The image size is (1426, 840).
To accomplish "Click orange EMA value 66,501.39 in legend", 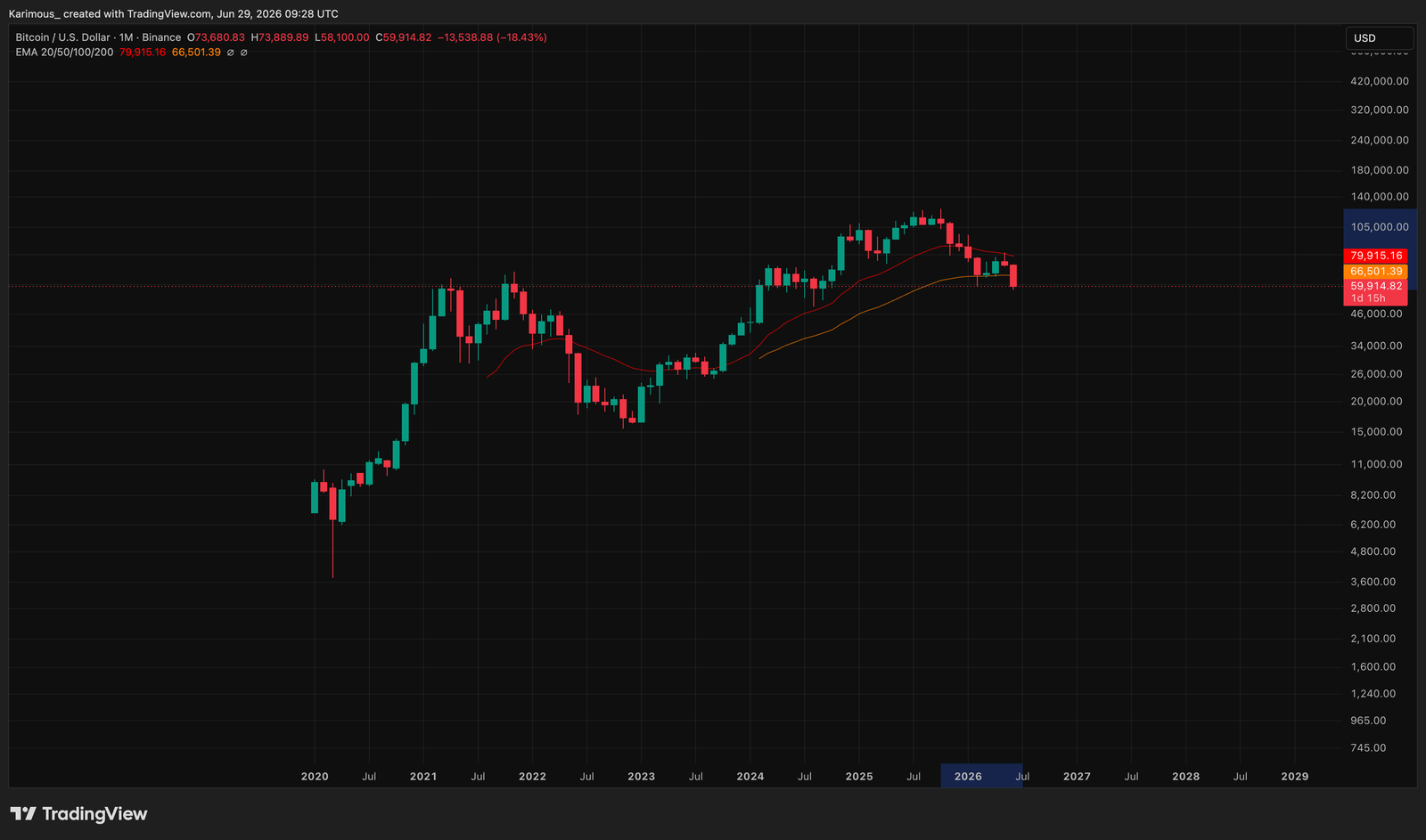I will 196,53.
